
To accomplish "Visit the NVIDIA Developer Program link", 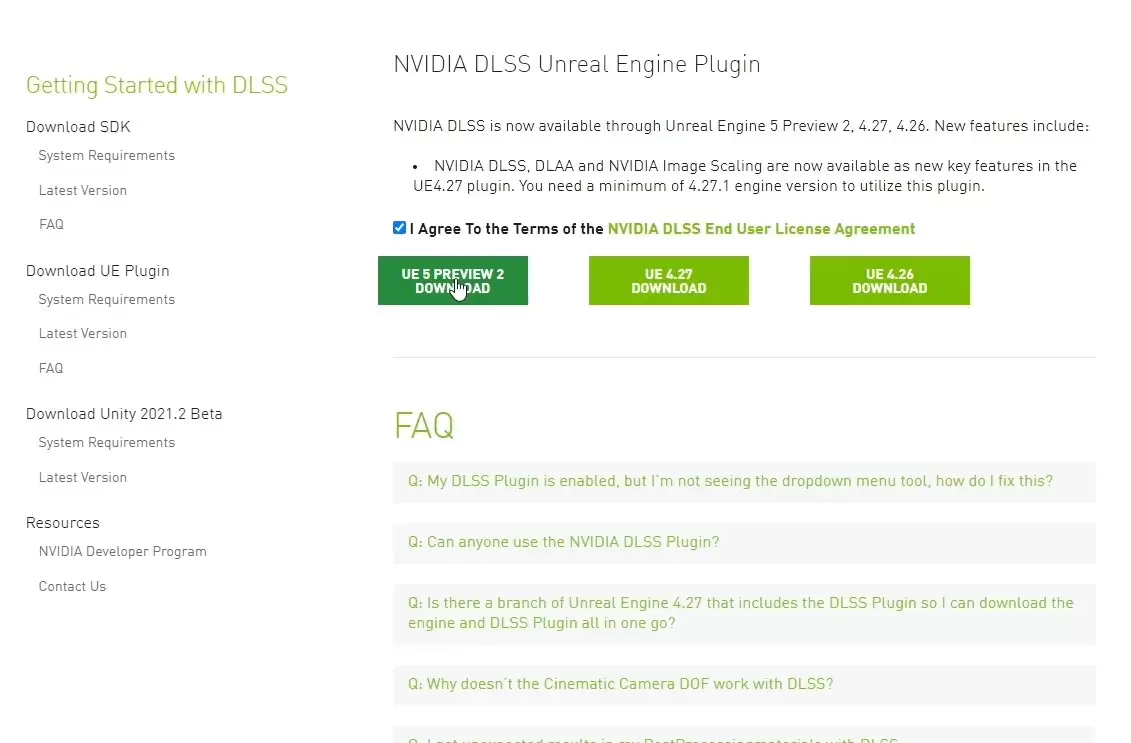I will click(122, 551).
